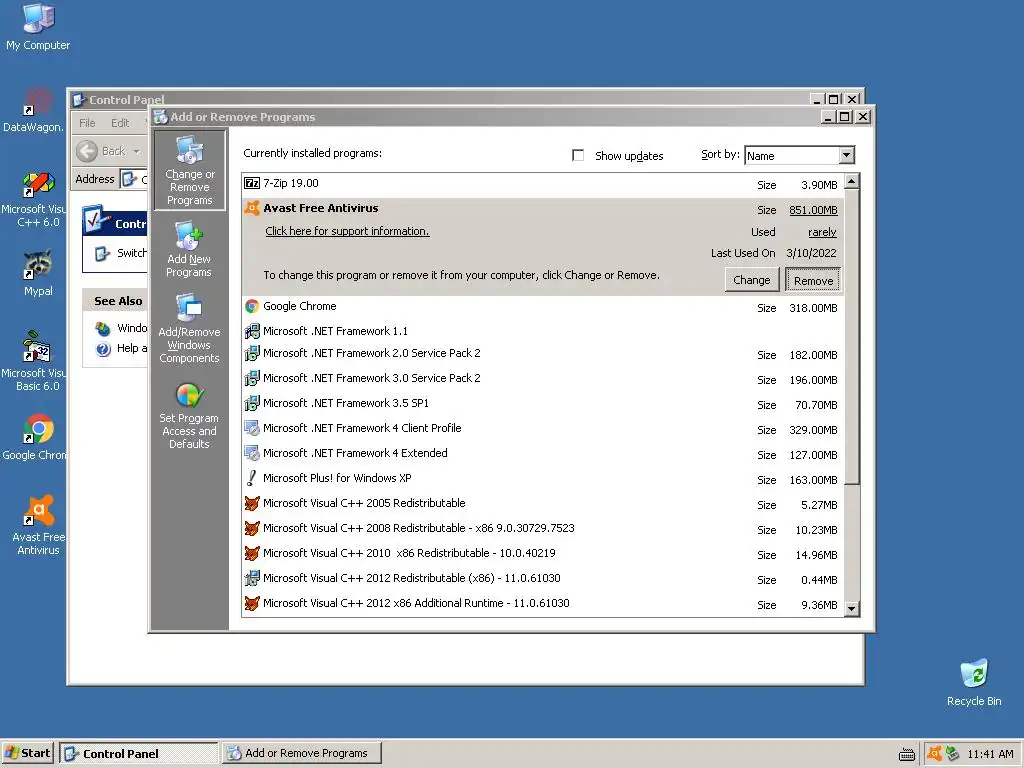Click the taskbar clock 11:41 AM
Screen dimensions: 1024x768
[990, 754]
